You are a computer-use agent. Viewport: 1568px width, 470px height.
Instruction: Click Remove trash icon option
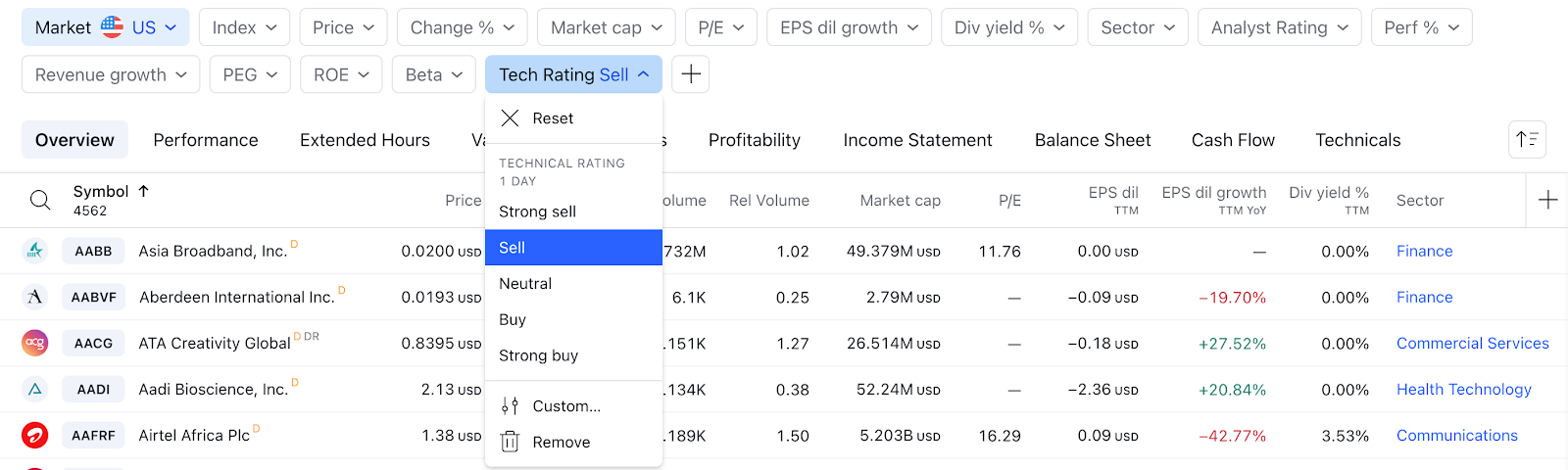pos(510,442)
